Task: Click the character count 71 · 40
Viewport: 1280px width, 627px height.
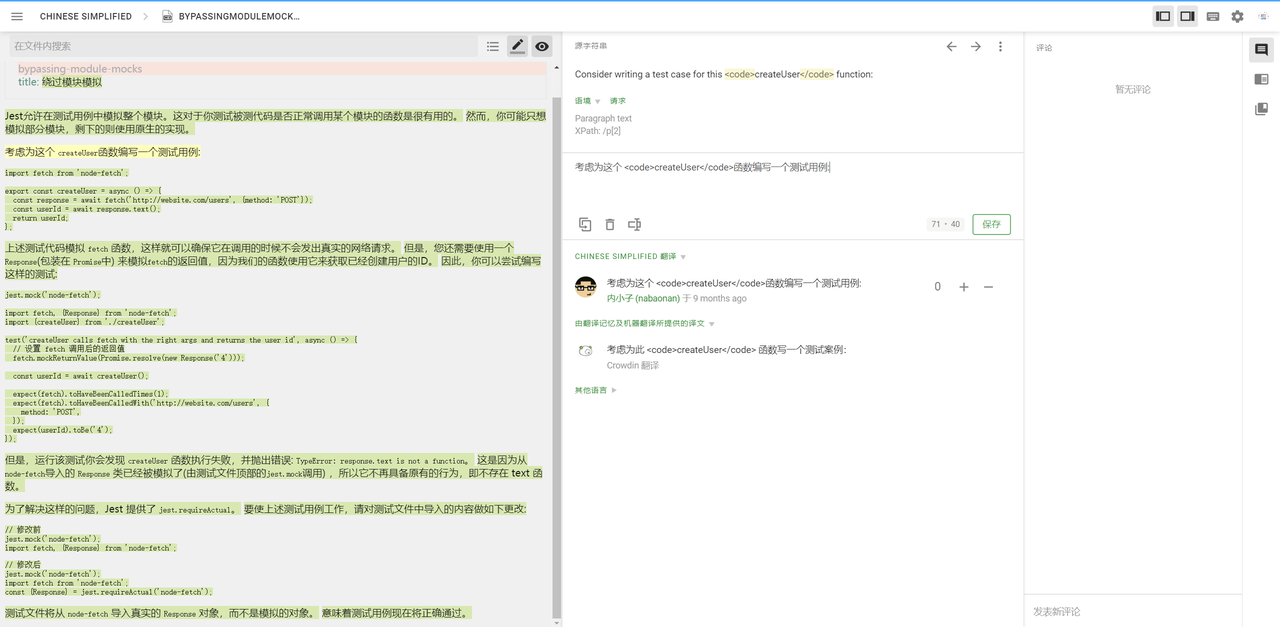Action: [x=946, y=224]
